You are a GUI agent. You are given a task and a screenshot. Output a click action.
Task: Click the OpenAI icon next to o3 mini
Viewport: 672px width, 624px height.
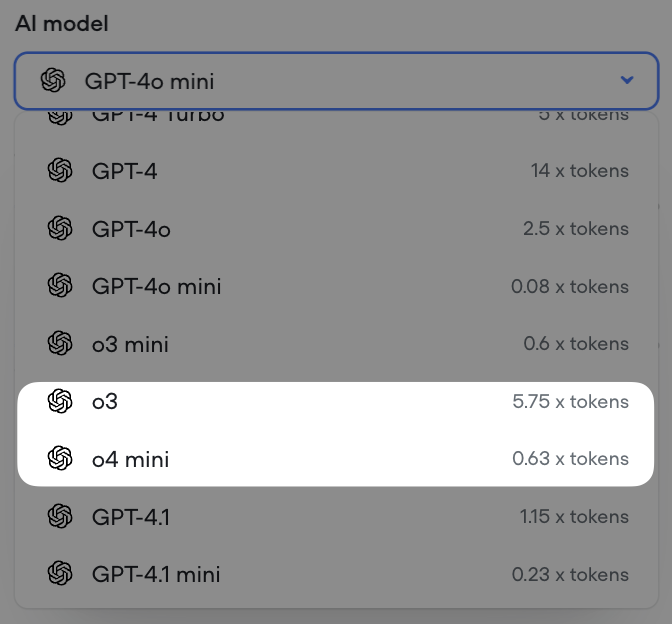pyautogui.click(x=60, y=344)
